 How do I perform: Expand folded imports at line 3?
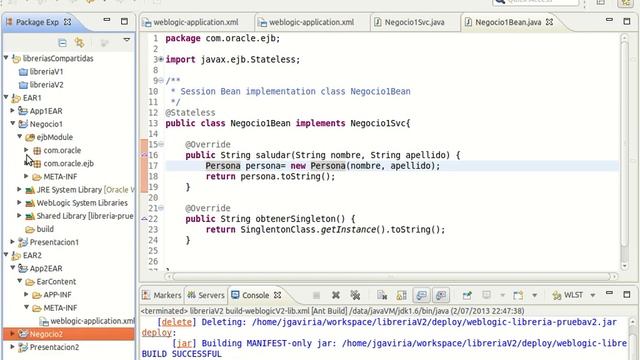point(161,59)
